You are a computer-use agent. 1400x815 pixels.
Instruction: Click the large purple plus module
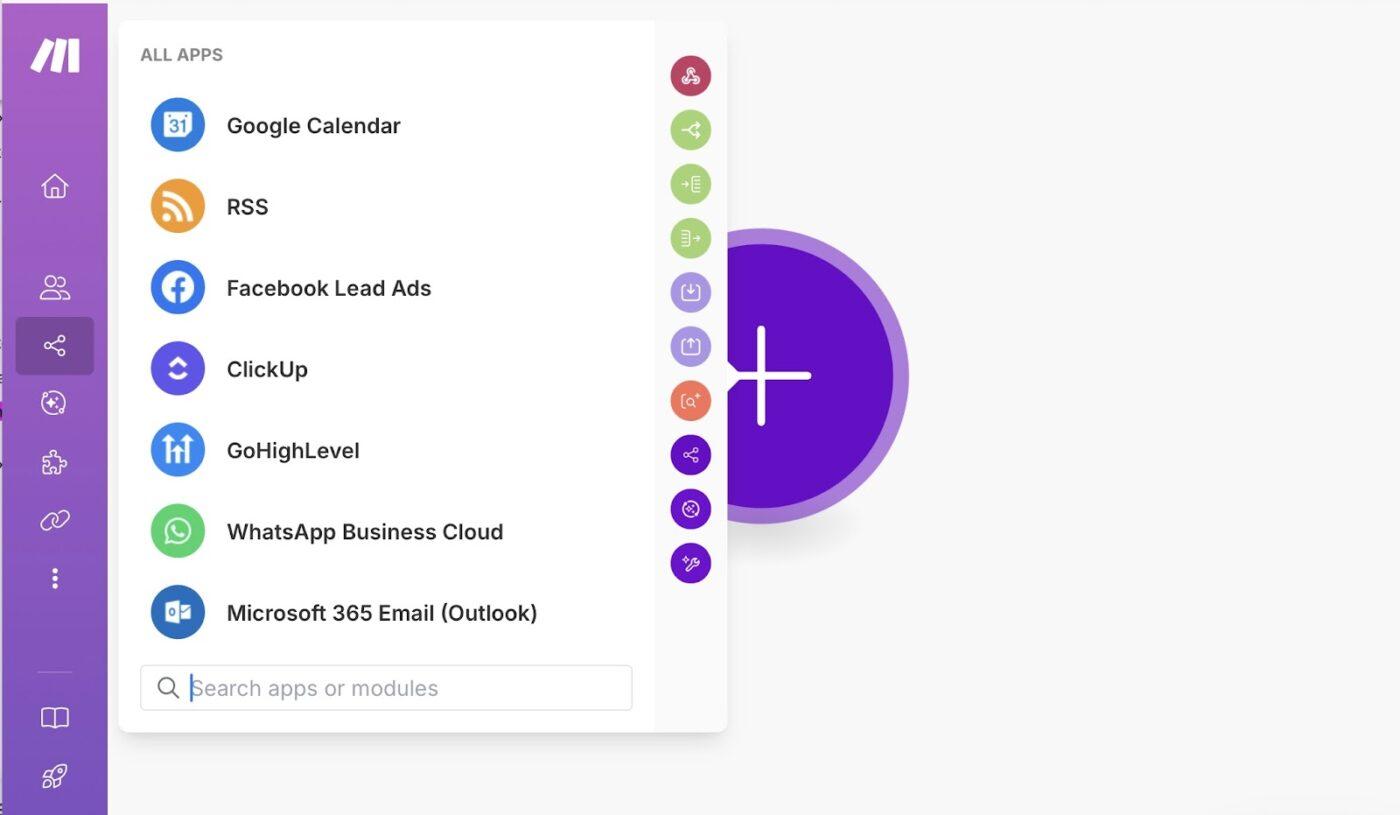click(x=810, y=376)
